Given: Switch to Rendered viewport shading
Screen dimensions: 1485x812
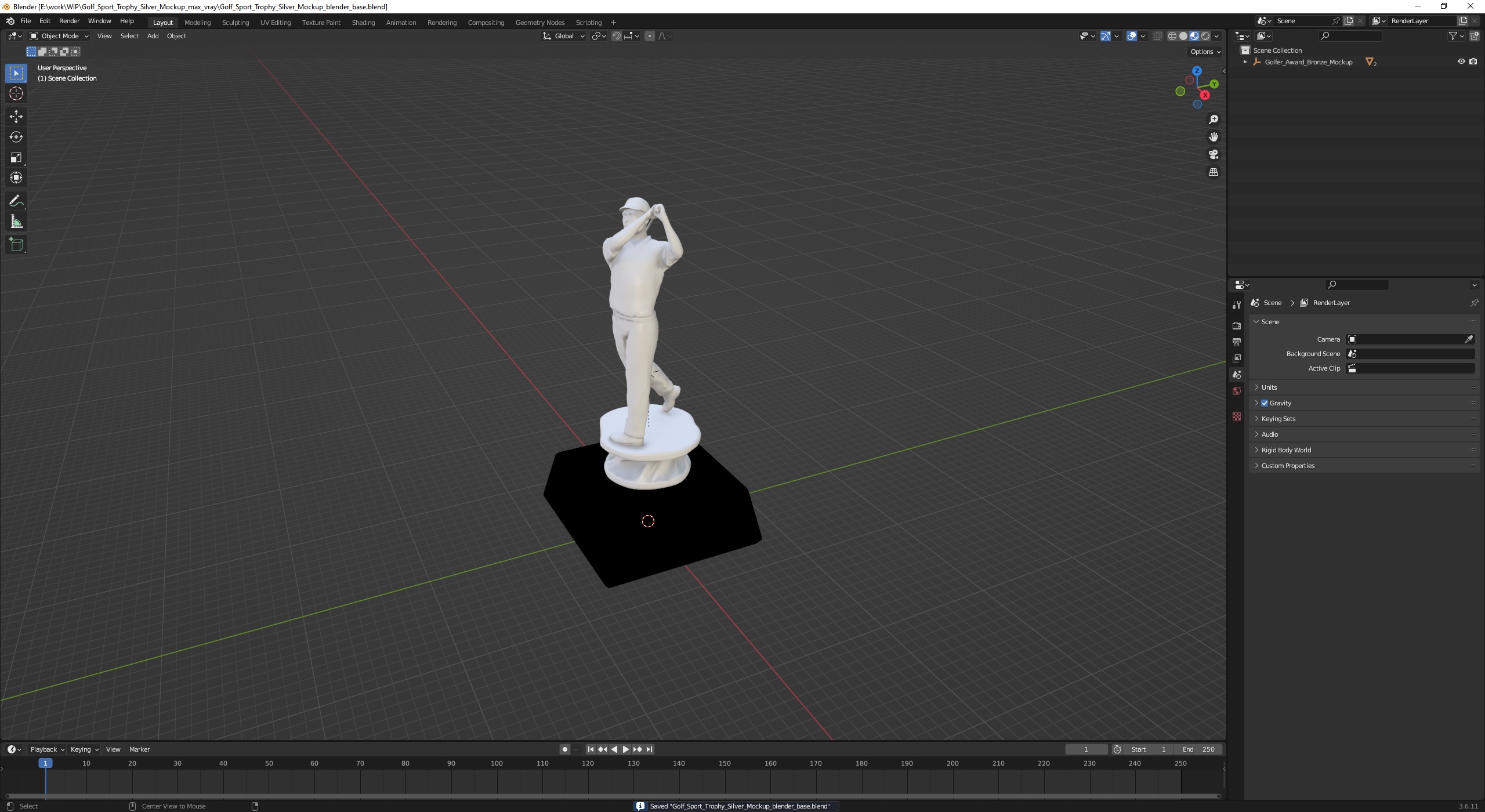Looking at the screenshot, I should 1205,36.
